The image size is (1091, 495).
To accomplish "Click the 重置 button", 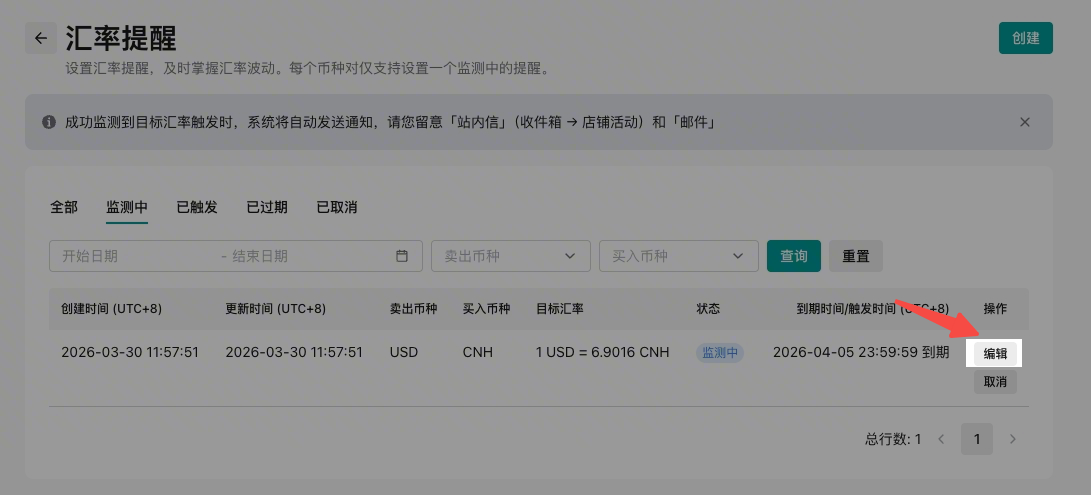I will pyautogui.click(x=855, y=256).
